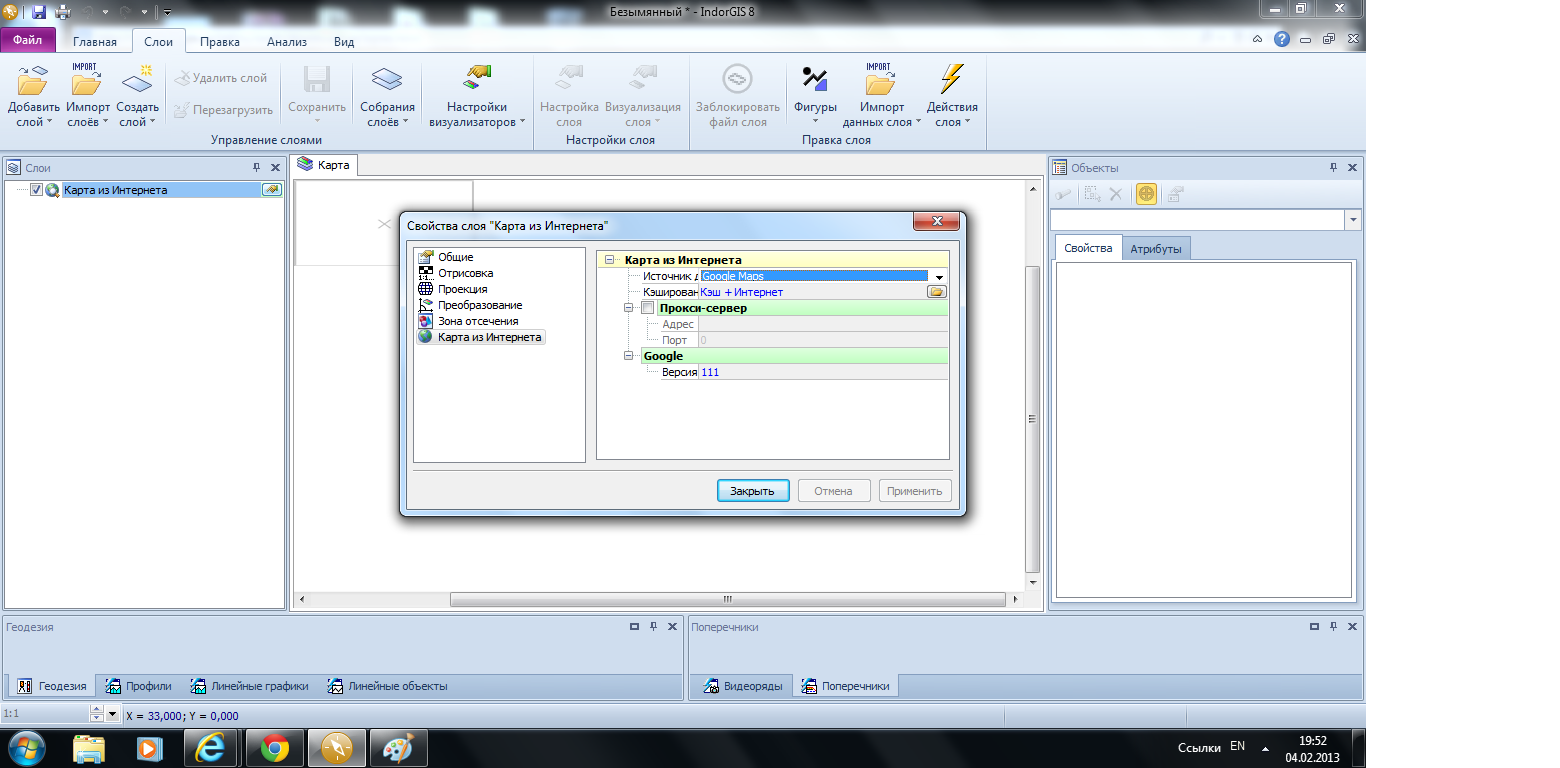This screenshot has width=1560, height=768.
Task: Enable the Прокси-сервер checkbox
Action: (x=648, y=308)
